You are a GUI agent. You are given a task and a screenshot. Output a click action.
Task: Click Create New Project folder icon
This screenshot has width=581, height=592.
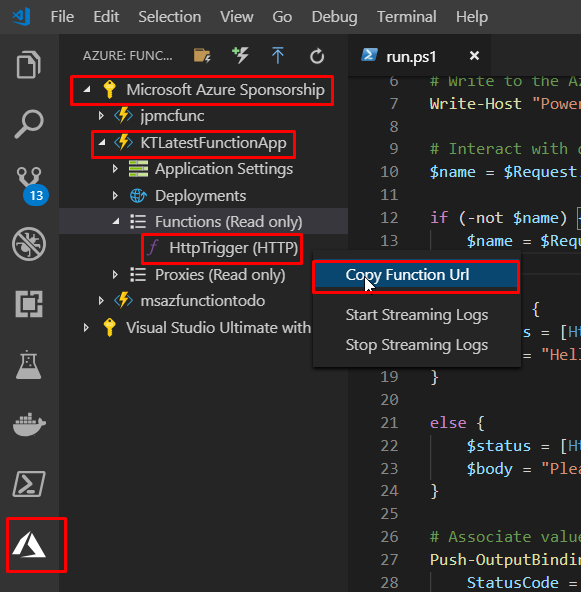coord(202,56)
